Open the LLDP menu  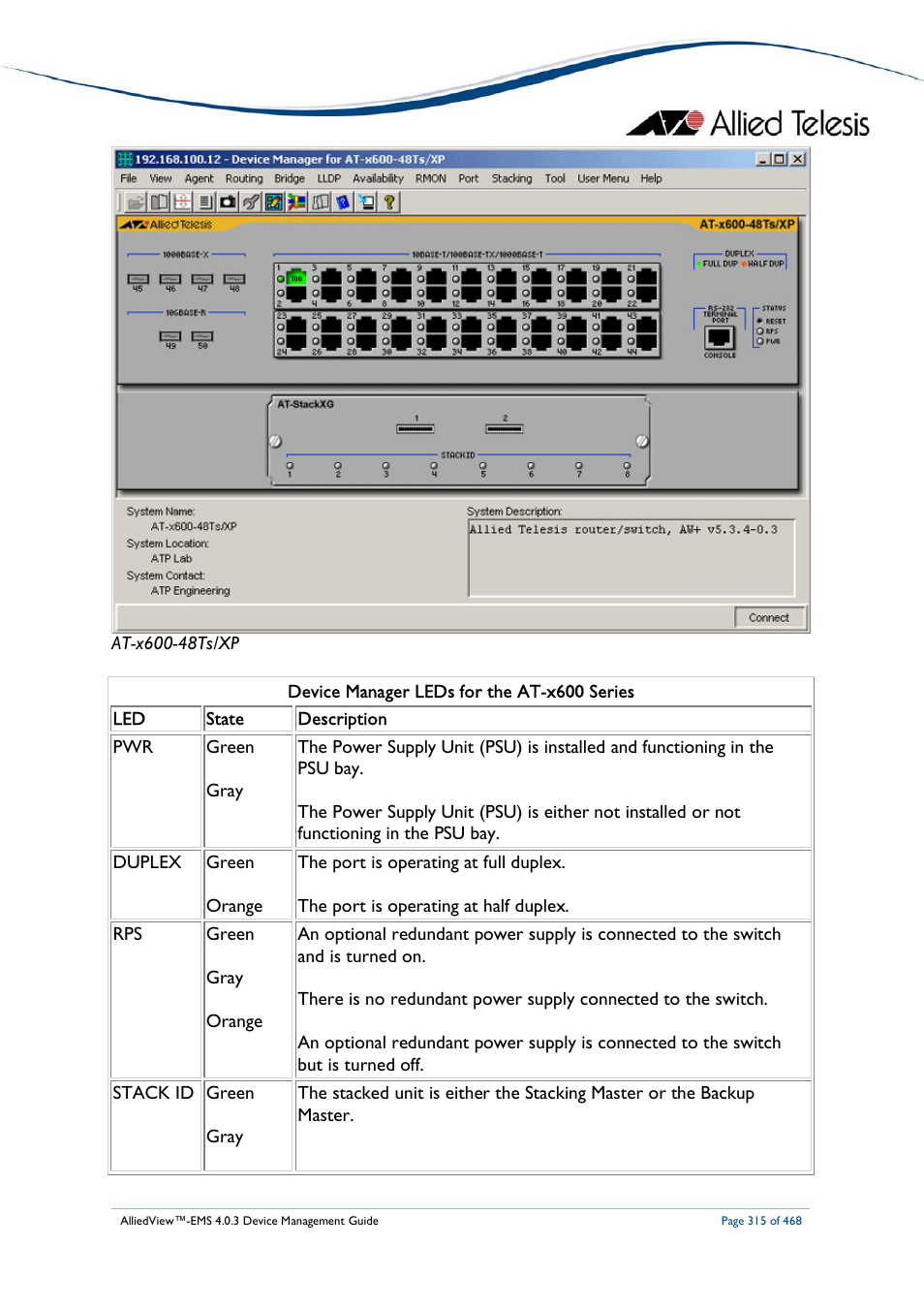pos(329,178)
